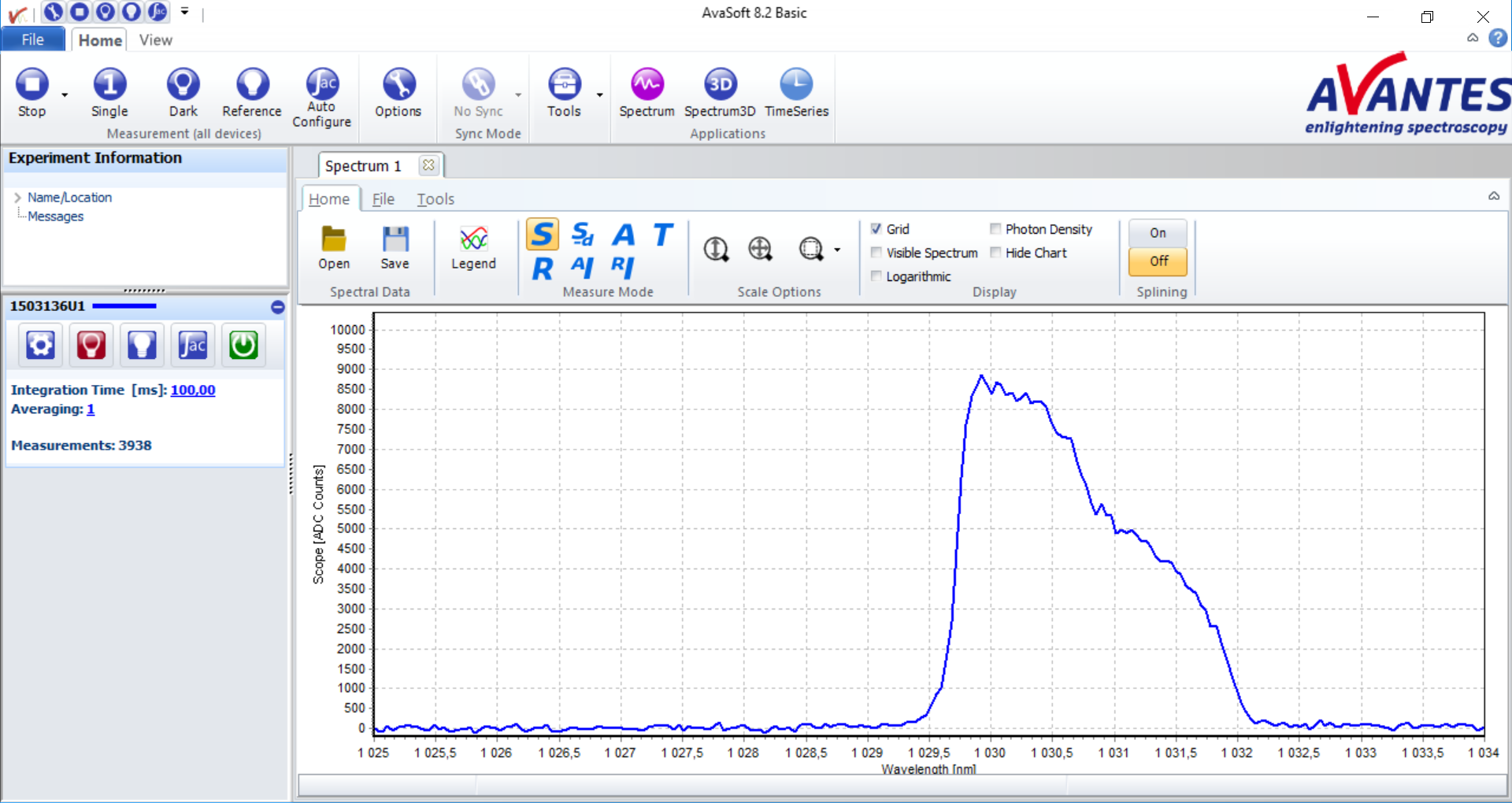The width and height of the screenshot is (1512, 803).
Task: Open the Legend for the chart
Action: [x=473, y=240]
